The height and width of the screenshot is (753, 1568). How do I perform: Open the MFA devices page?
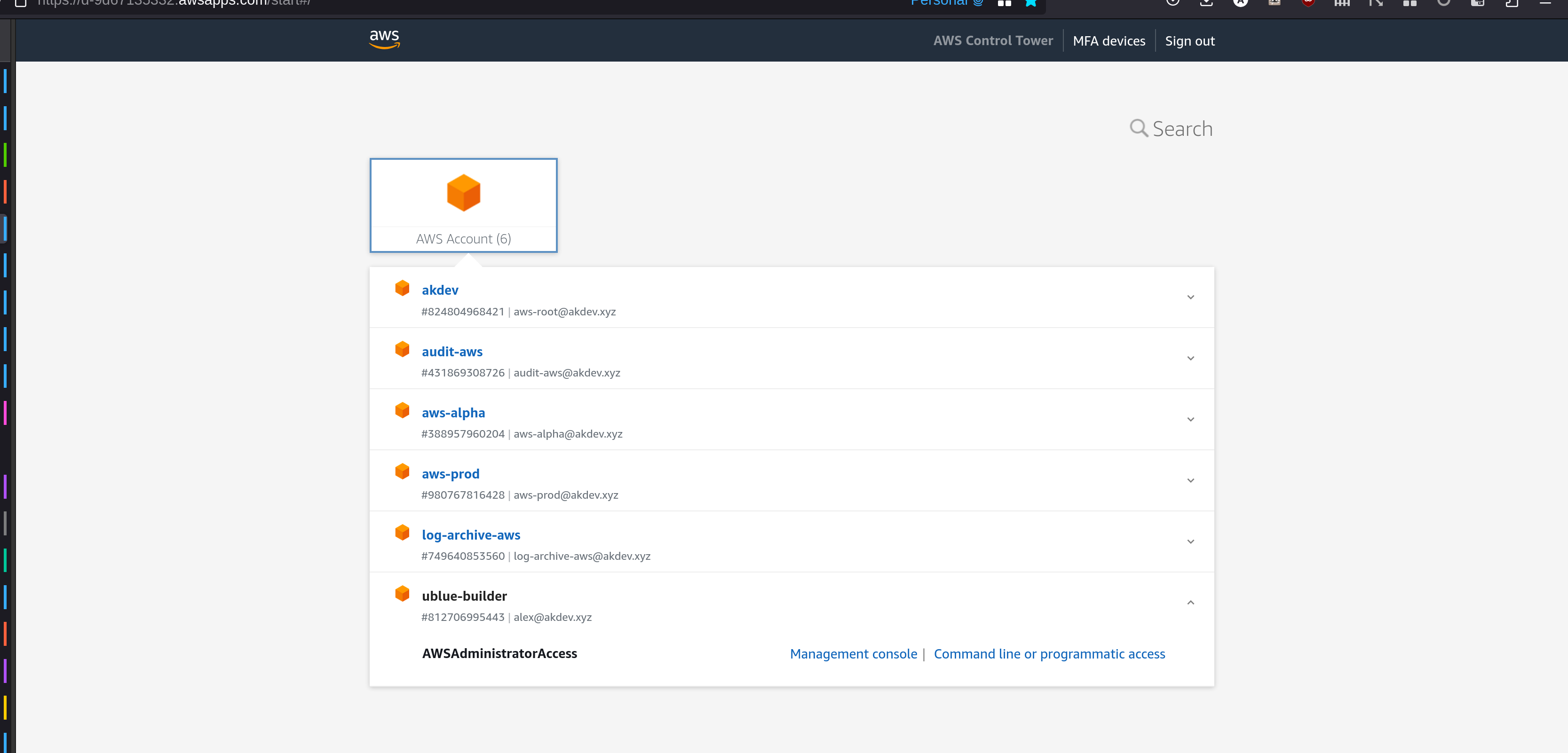[x=1109, y=41]
